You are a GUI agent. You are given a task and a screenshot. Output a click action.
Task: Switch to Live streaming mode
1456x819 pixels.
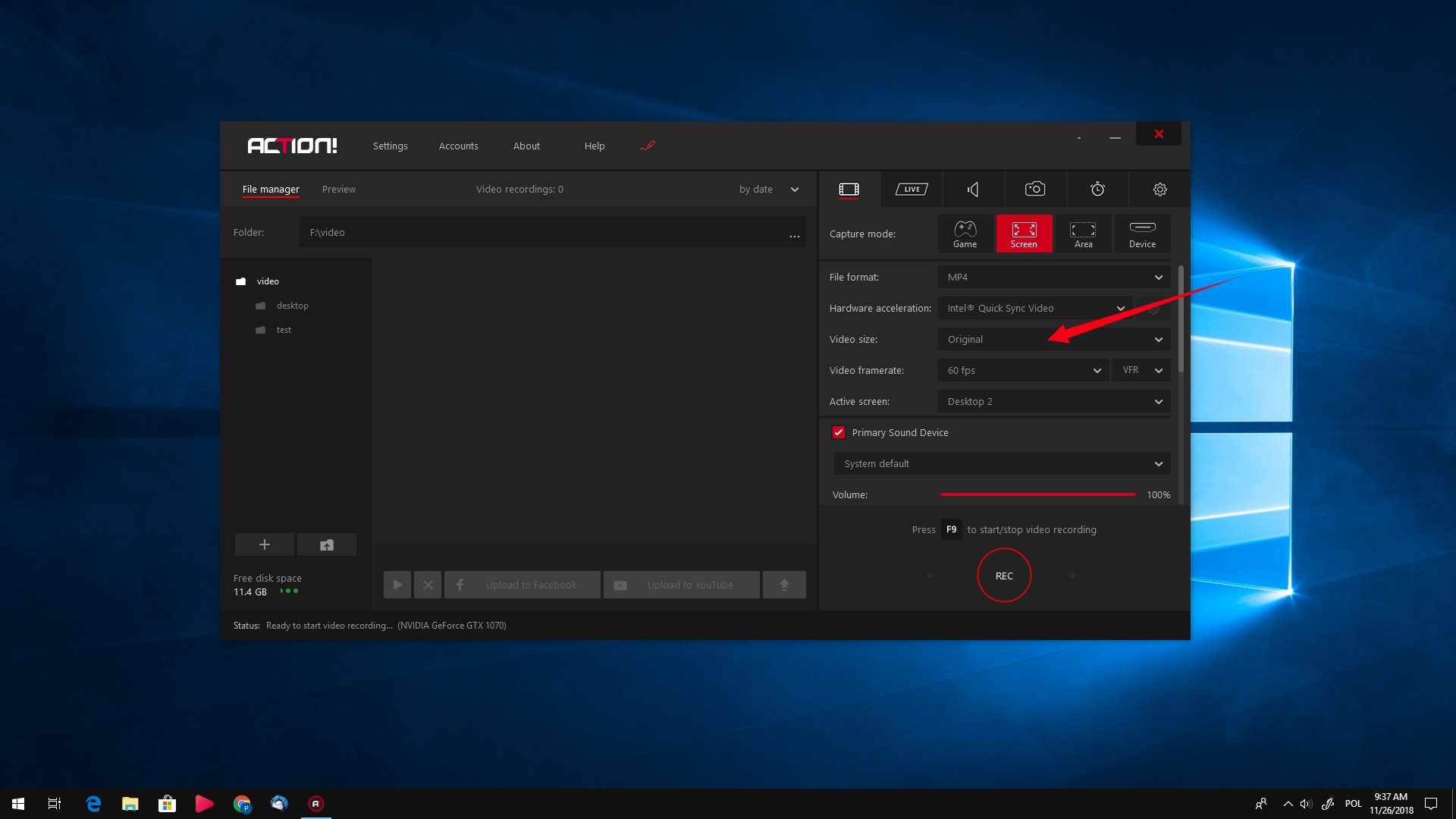click(910, 188)
